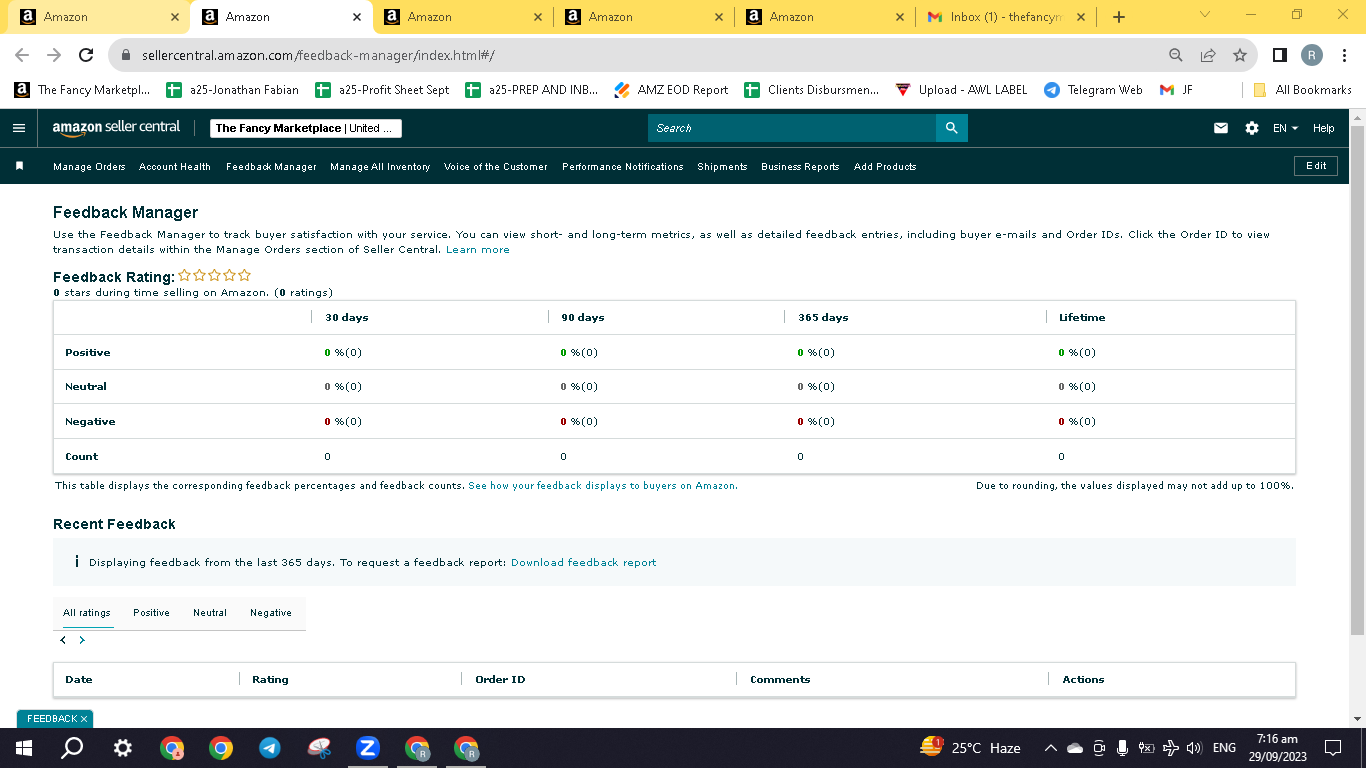
Task: Open the Upload - AWL LABEL bookmark
Action: (961, 90)
